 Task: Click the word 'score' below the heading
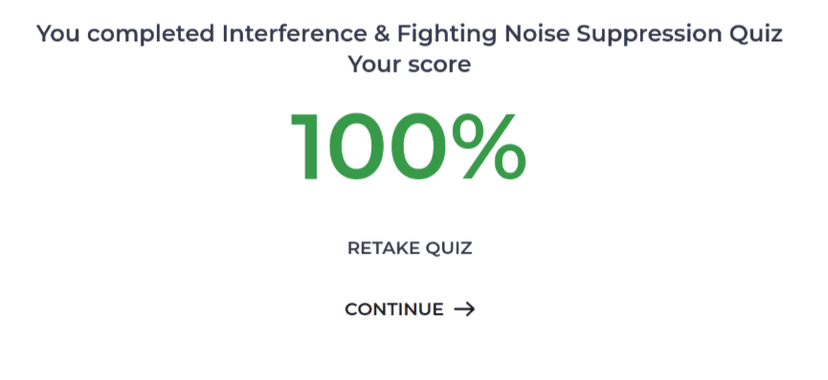point(435,65)
